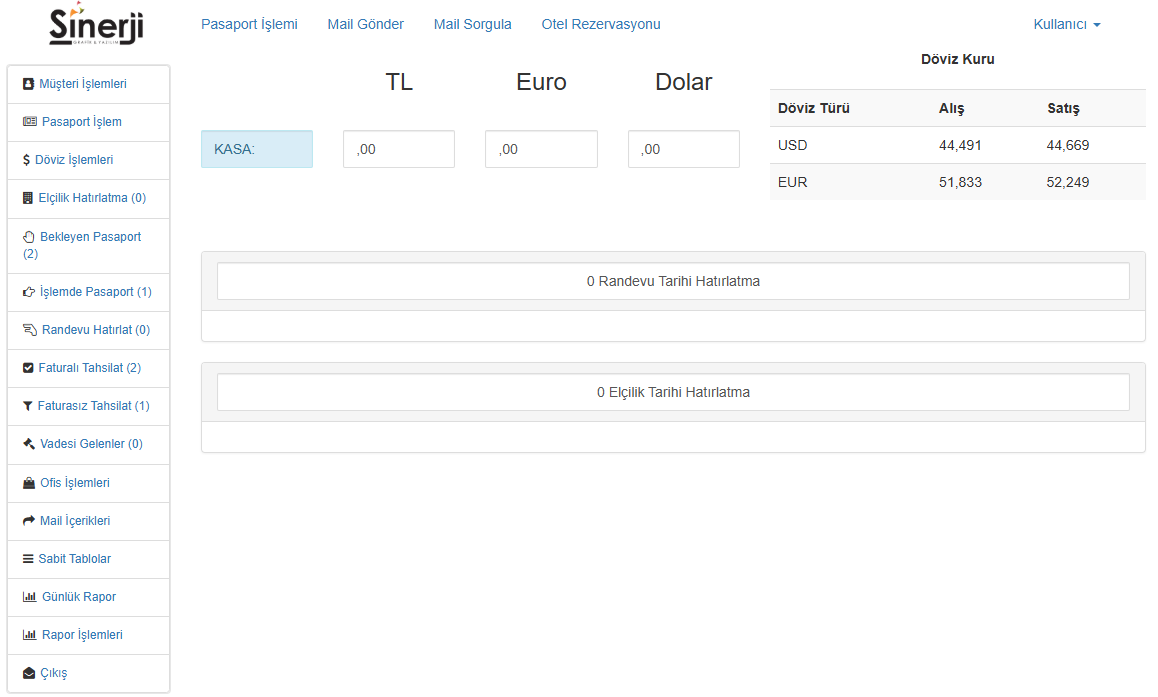
Task: Open Mail Sorgula from the navbar
Action: [x=472, y=24]
